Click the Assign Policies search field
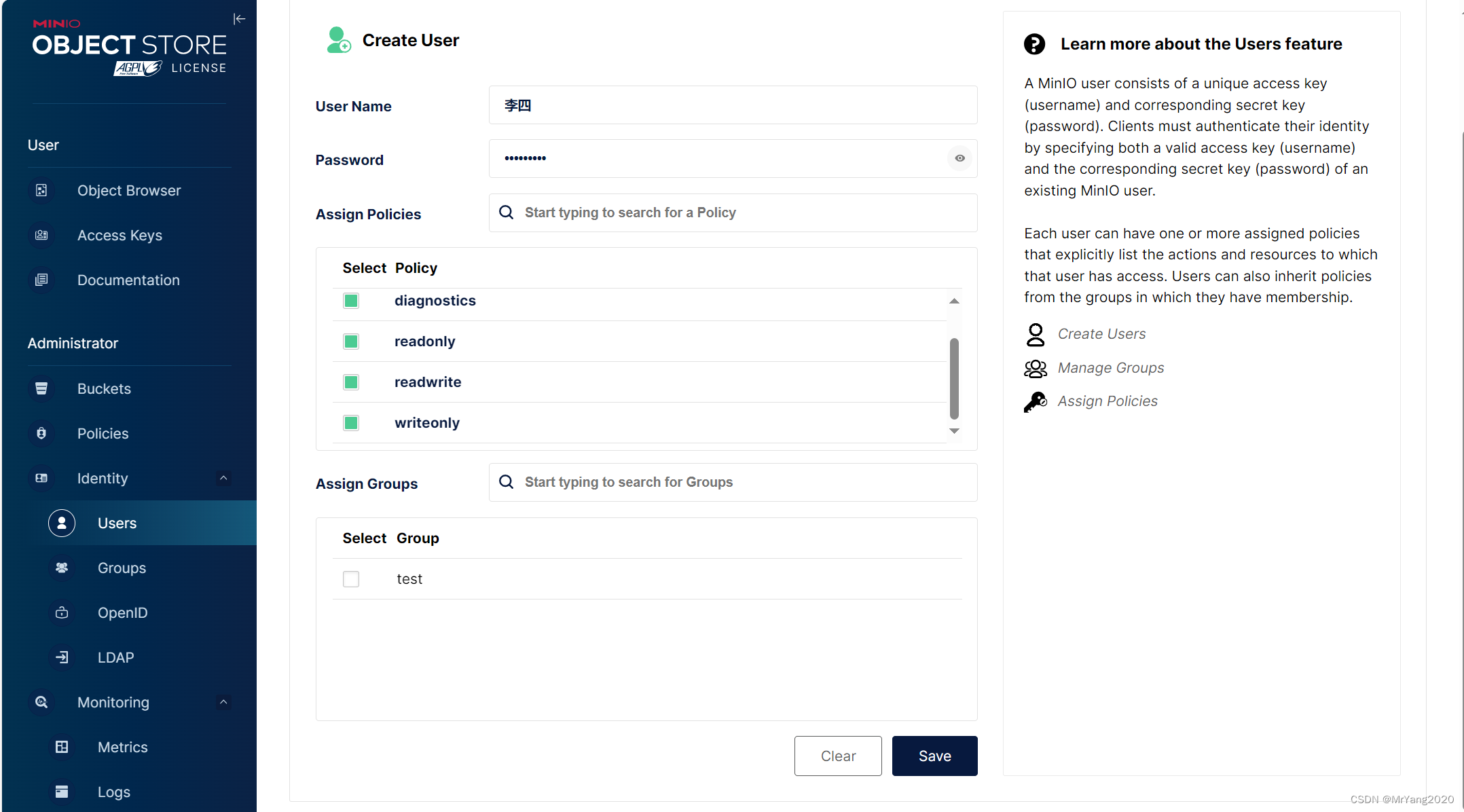 point(733,213)
